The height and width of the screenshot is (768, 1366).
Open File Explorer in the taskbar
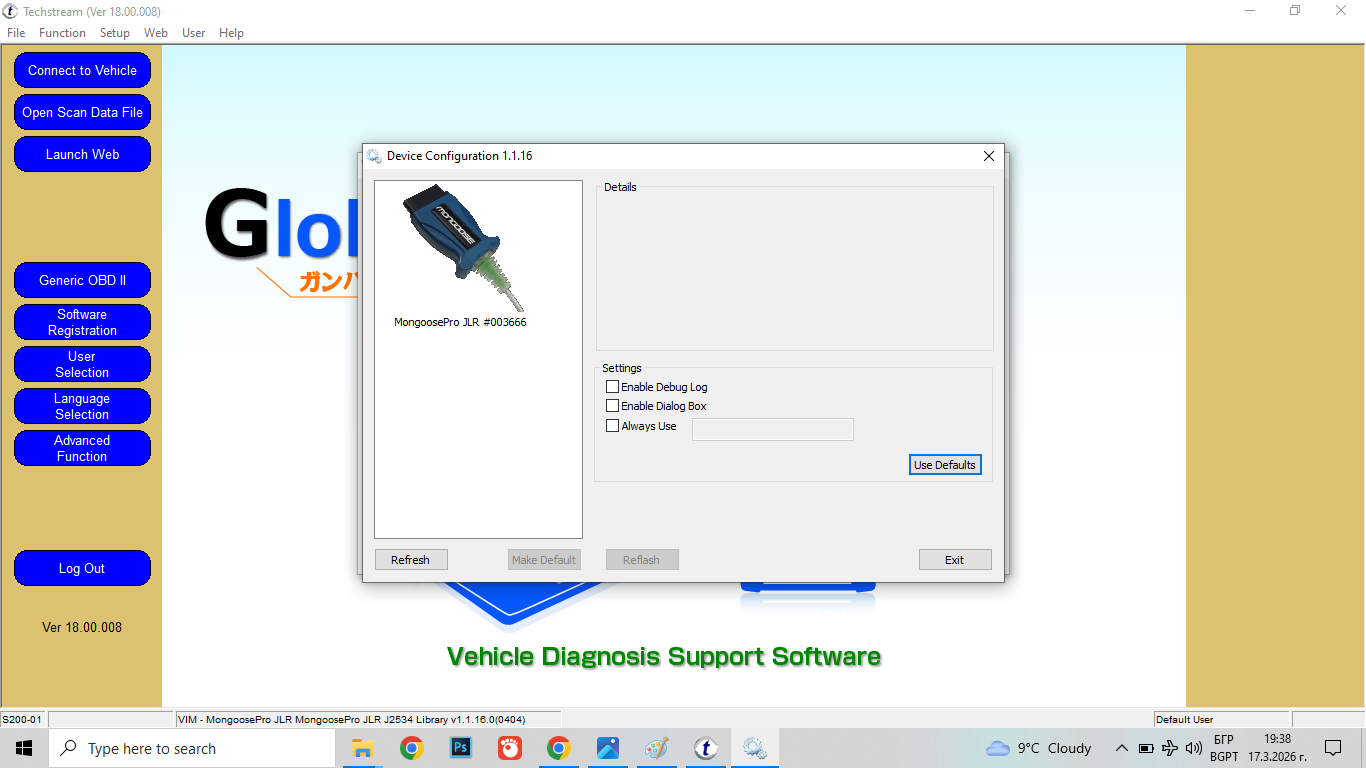pyautogui.click(x=362, y=748)
